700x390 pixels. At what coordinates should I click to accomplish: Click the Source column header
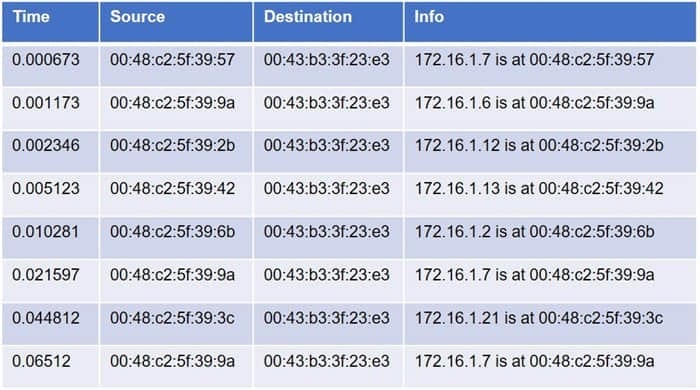coord(176,21)
